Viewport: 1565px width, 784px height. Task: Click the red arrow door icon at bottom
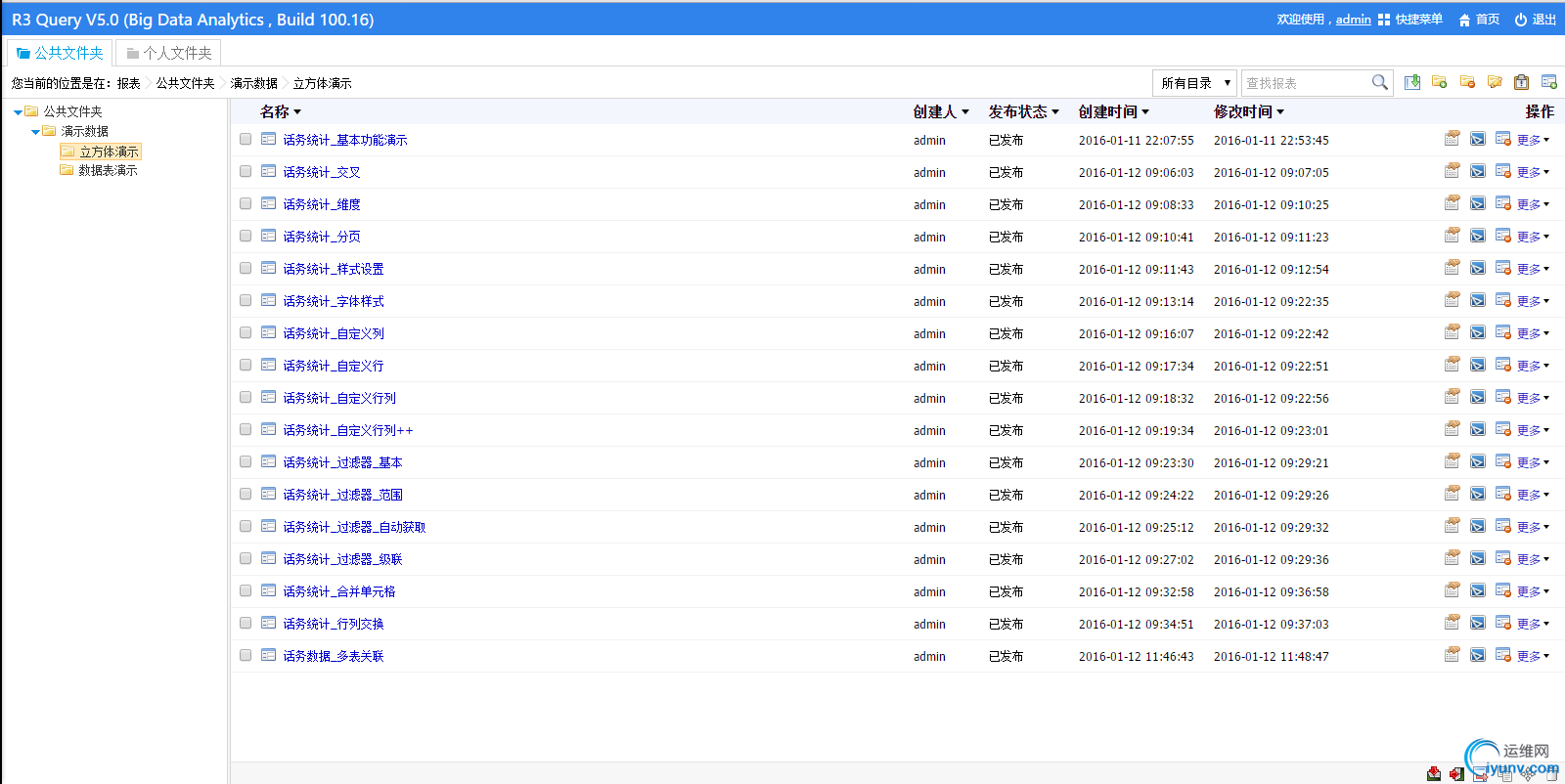tap(1457, 774)
